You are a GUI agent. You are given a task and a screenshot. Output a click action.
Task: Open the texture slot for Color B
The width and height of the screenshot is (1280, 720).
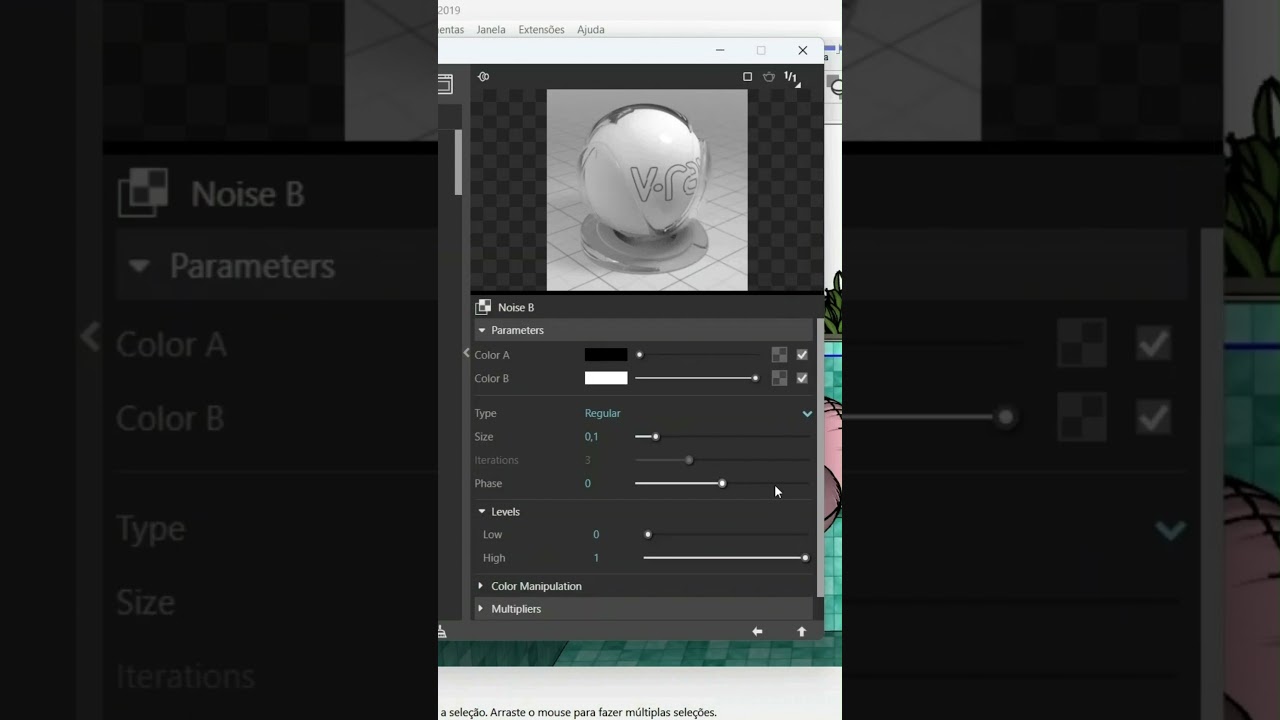[779, 378]
